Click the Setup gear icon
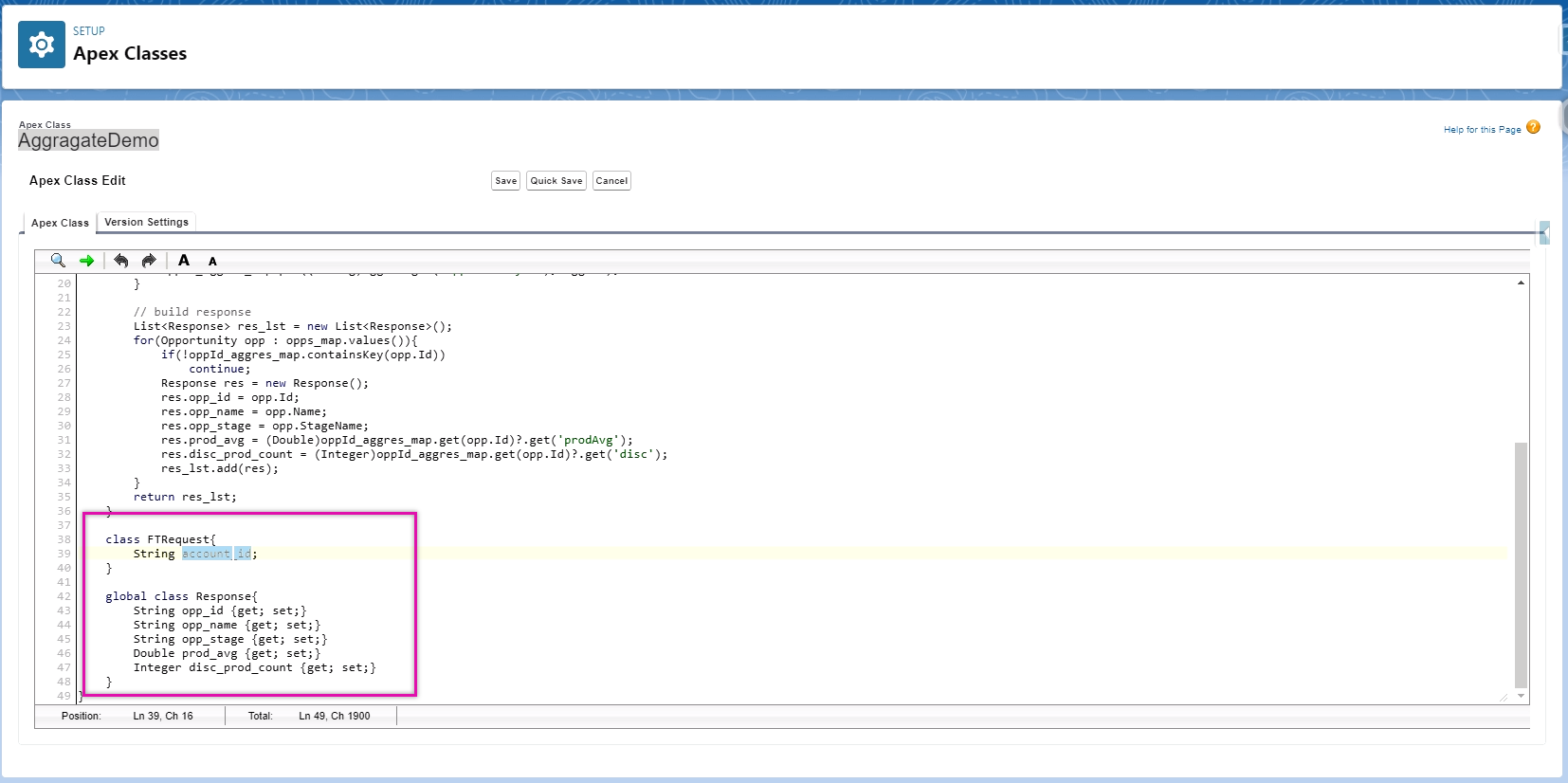Viewport: 1568px width, 783px height. [42, 45]
